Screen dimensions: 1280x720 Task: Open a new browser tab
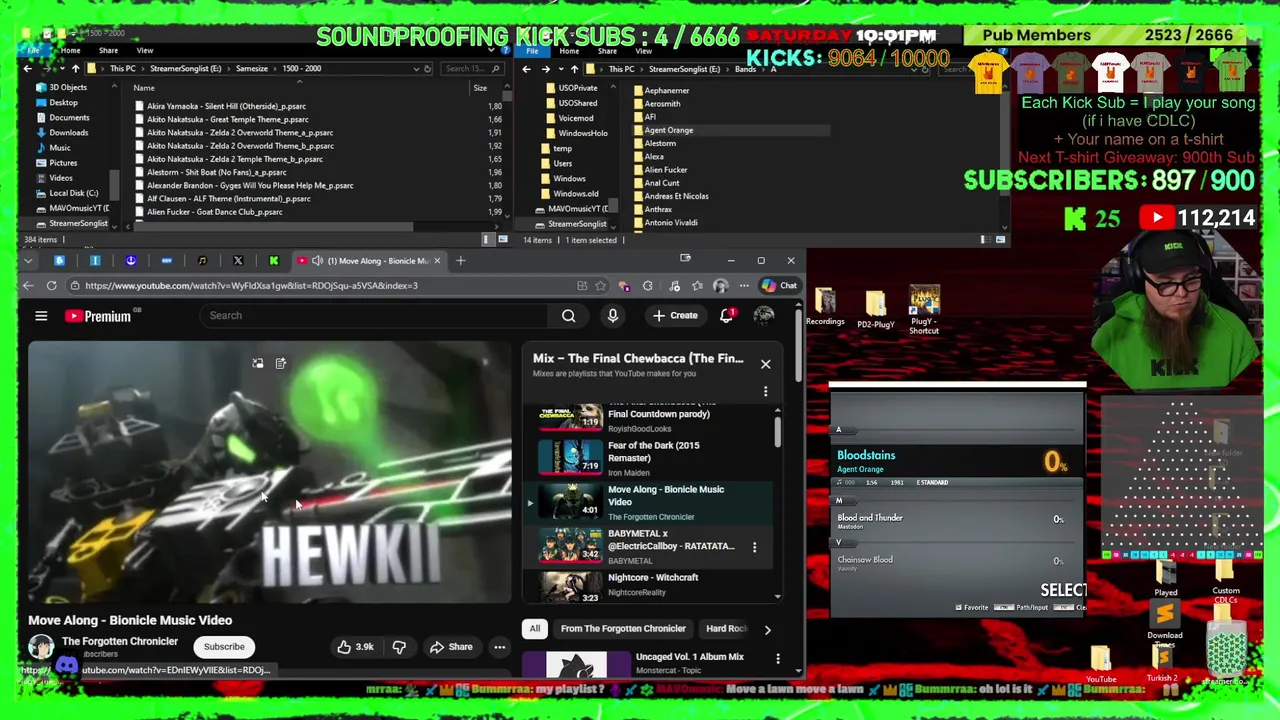click(461, 261)
